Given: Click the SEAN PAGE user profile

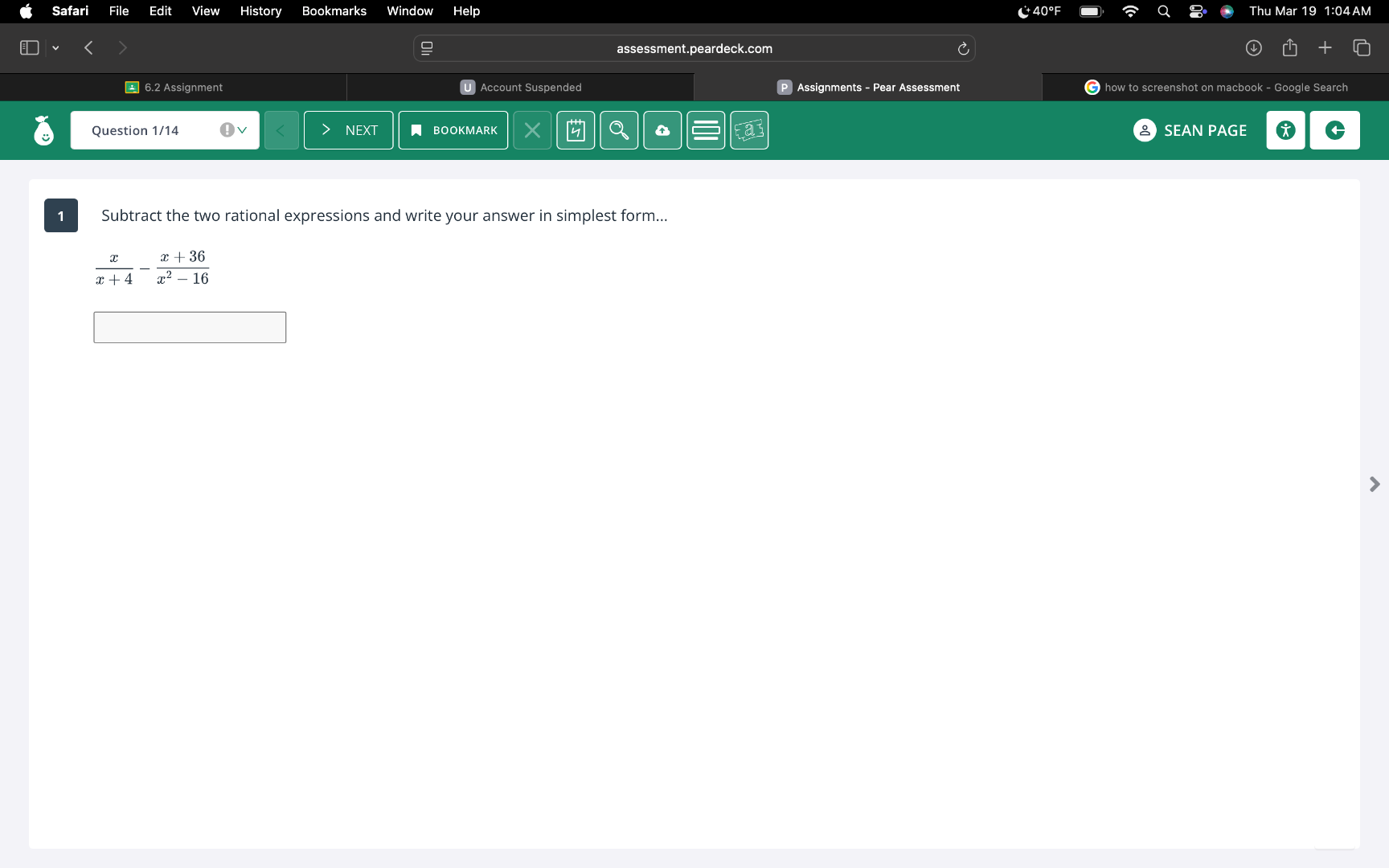Looking at the screenshot, I should [x=1190, y=130].
